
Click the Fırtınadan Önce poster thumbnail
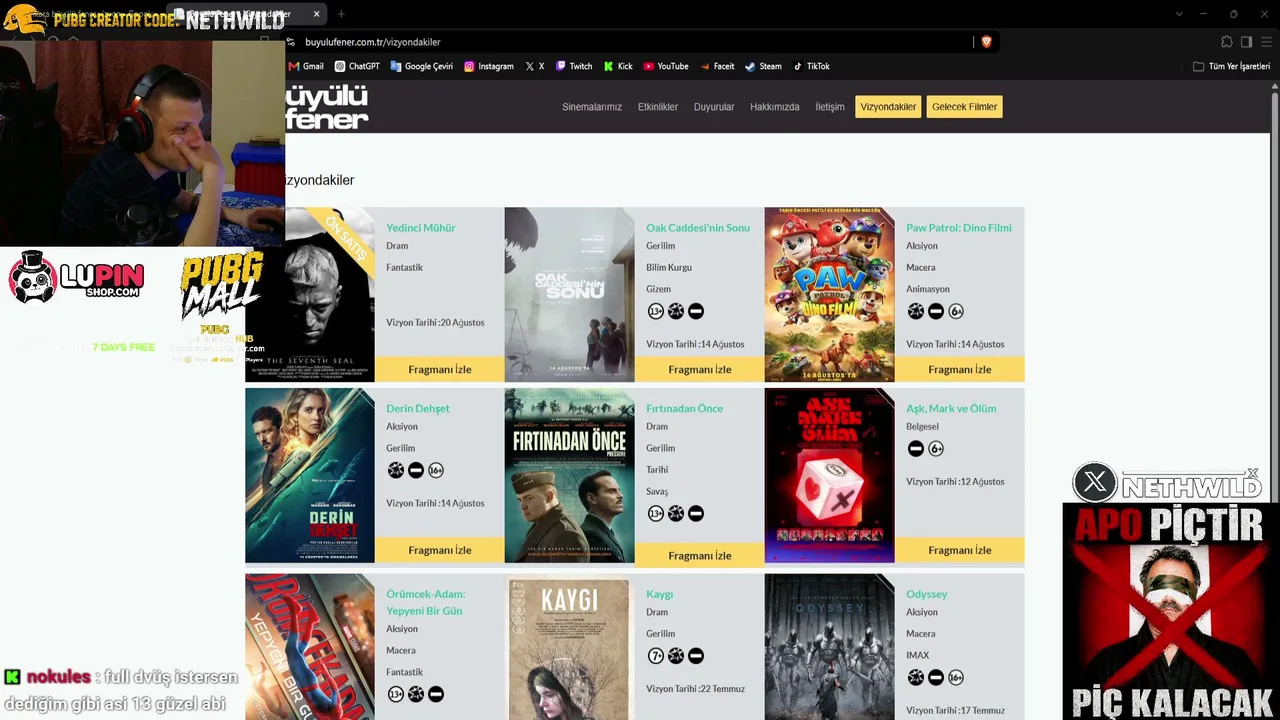pos(570,476)
